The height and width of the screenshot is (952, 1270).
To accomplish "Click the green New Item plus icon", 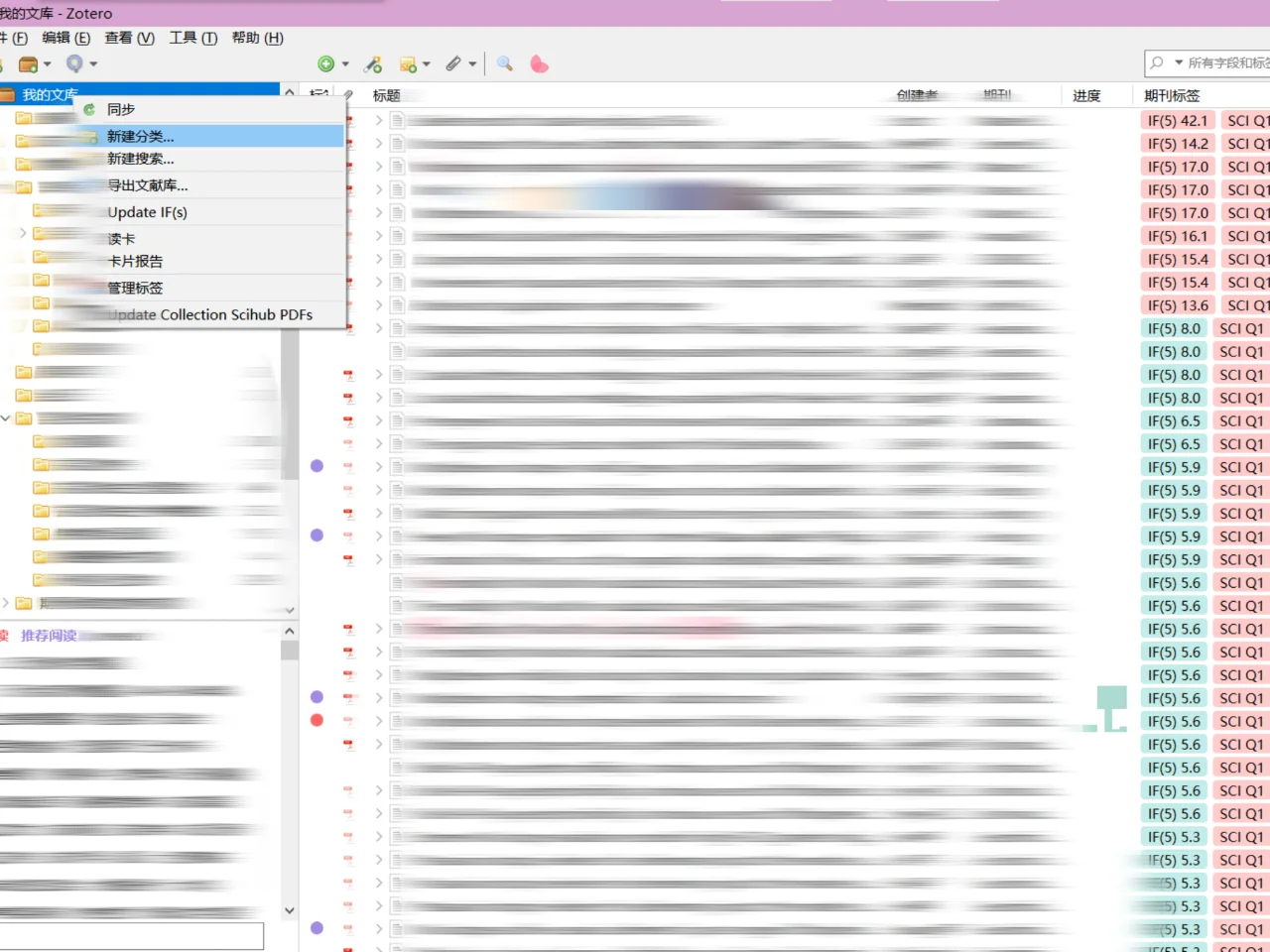I will [x=325, y=64].
